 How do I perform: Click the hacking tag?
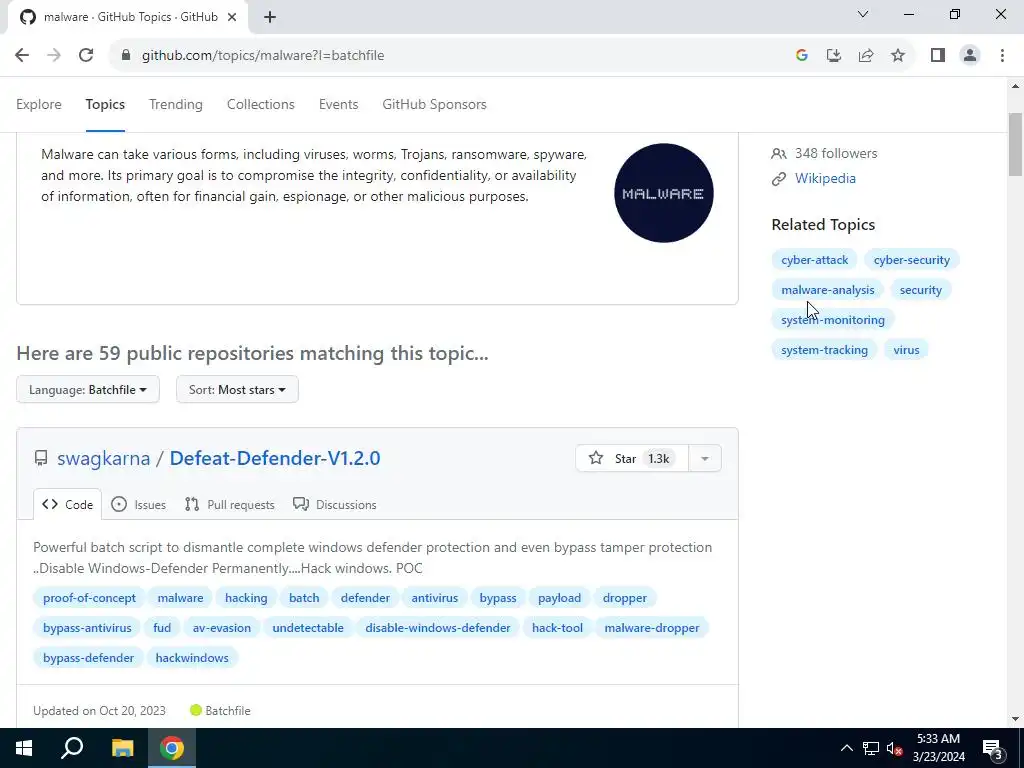click(x=246, y=598)
